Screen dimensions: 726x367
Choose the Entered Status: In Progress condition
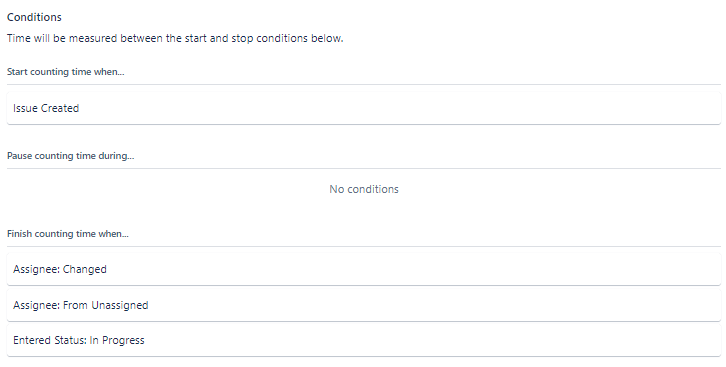pos(363,340)
